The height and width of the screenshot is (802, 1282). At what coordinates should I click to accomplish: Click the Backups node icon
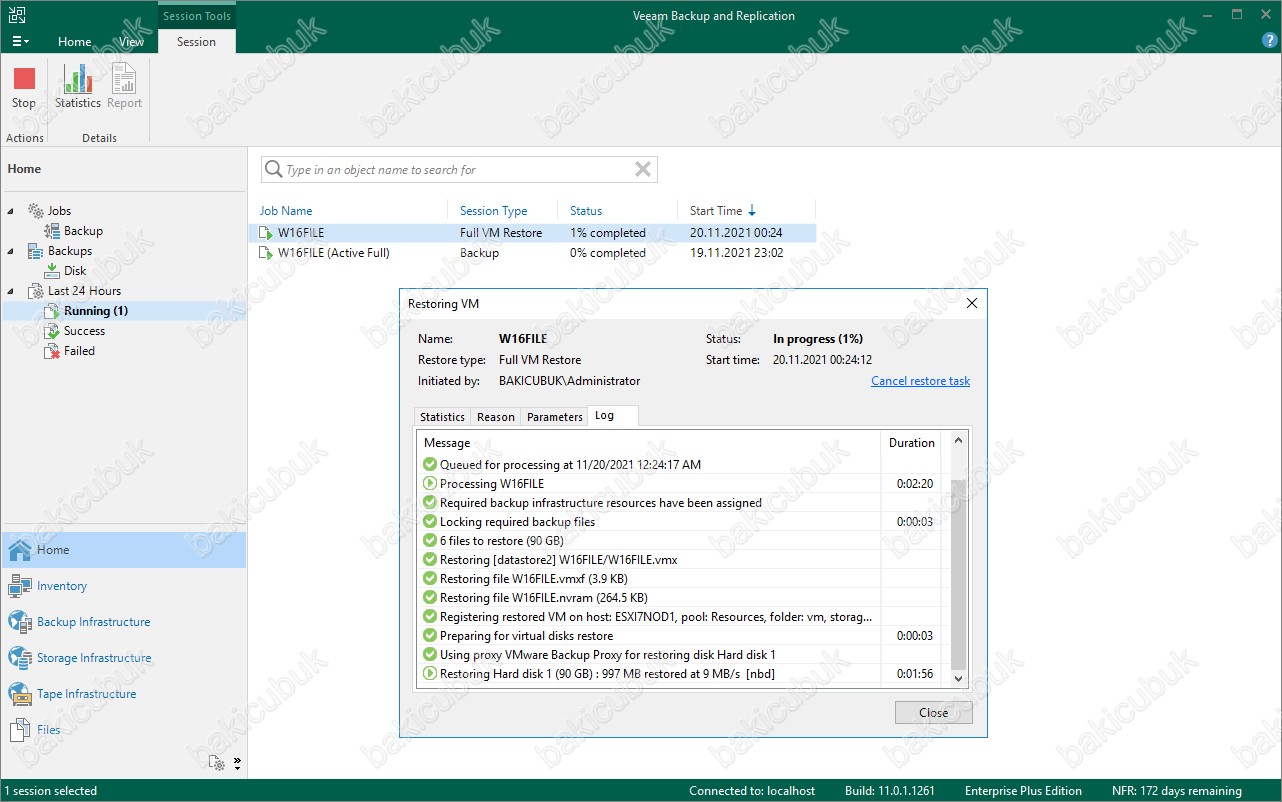point(35,251)
